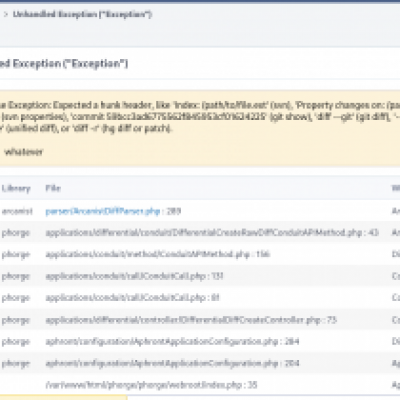The image size is (400, 400).
Task: Open the Unhandled Exception breadcrumb
Action: tap(82, 14)
